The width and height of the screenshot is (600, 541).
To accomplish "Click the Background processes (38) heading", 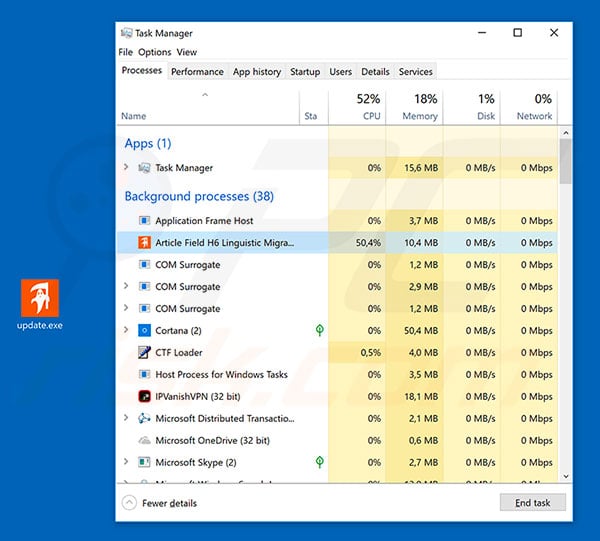I will point(199,196).
